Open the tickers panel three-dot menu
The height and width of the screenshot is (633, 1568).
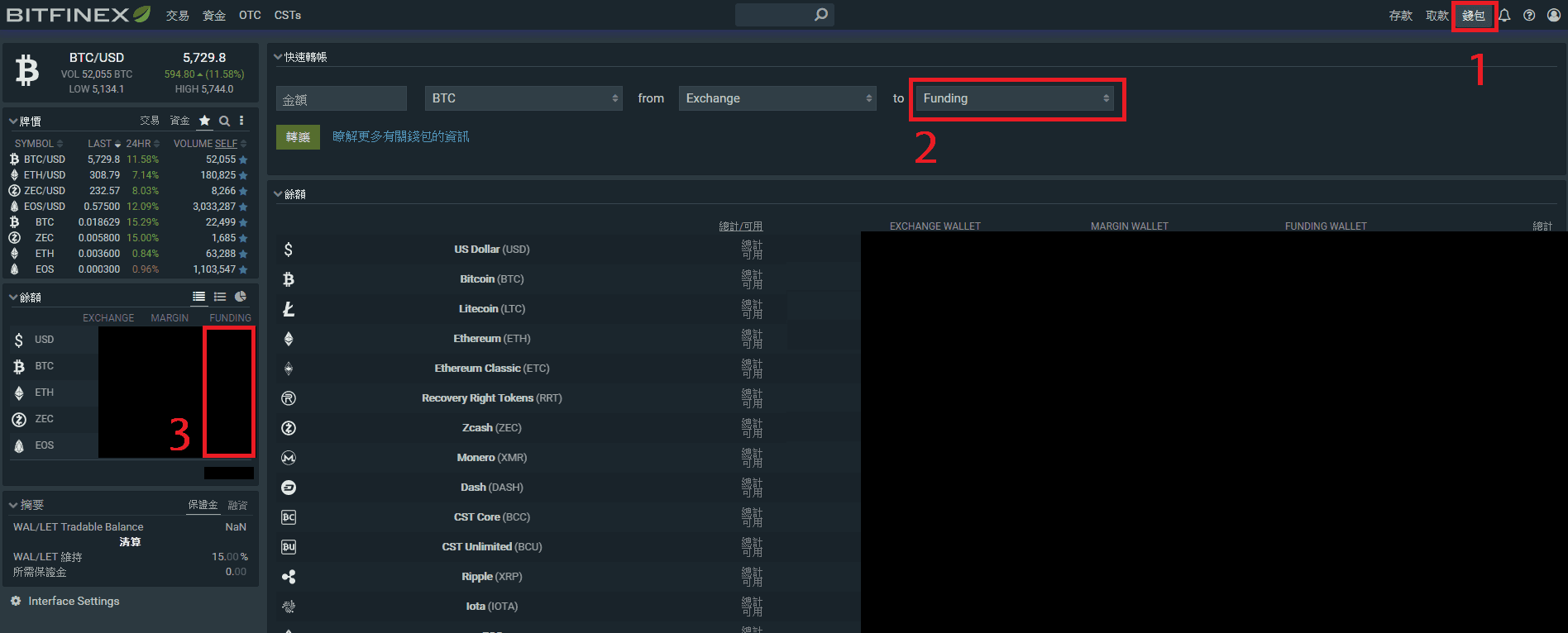coord(241,121)
